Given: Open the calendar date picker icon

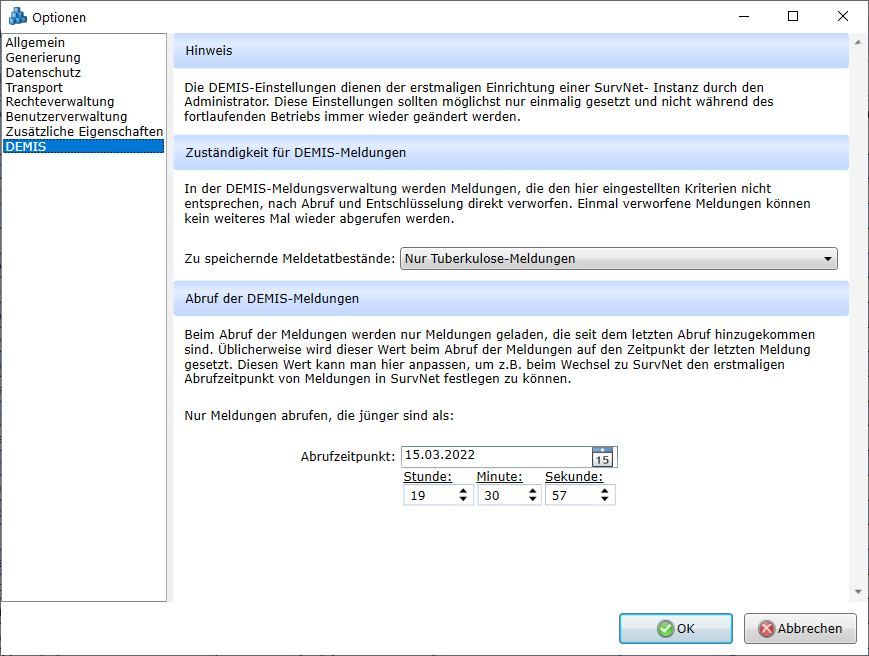Looking at the screenshot, I should 602,457.
